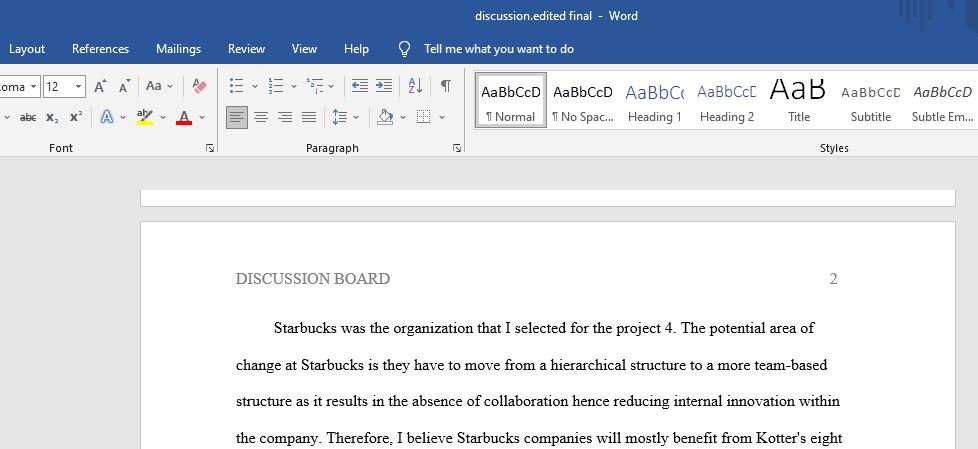Screen dimensions: 978x449
Task: Expand multilevel list dropdown arrow
Action: (331, 86)
